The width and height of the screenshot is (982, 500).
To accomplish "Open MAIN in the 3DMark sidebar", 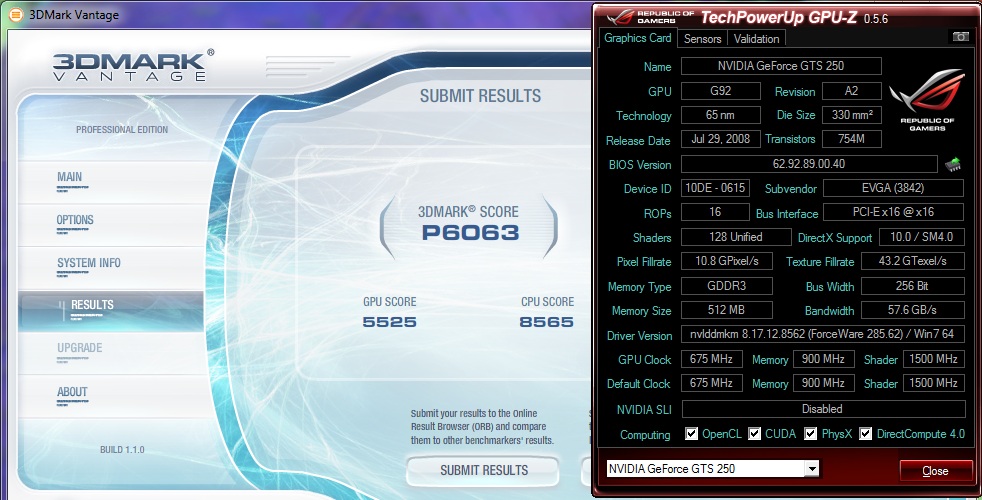I will tap(70, 177).
